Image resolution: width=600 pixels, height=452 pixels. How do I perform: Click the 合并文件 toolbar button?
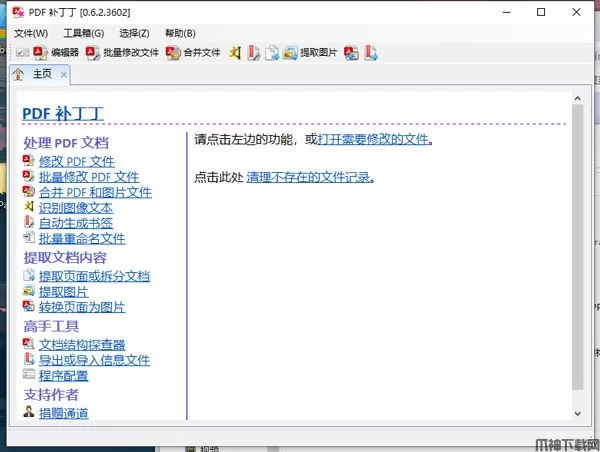[193, 52]
